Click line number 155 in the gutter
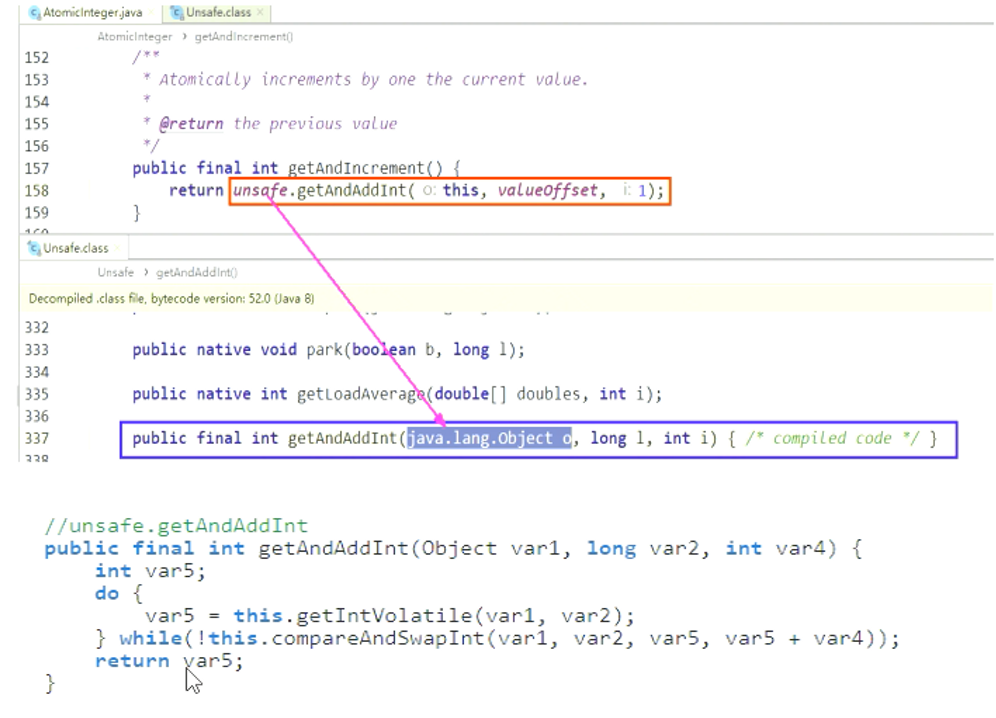996x718 pixels. pyautogui.click(x=36, y=124)
